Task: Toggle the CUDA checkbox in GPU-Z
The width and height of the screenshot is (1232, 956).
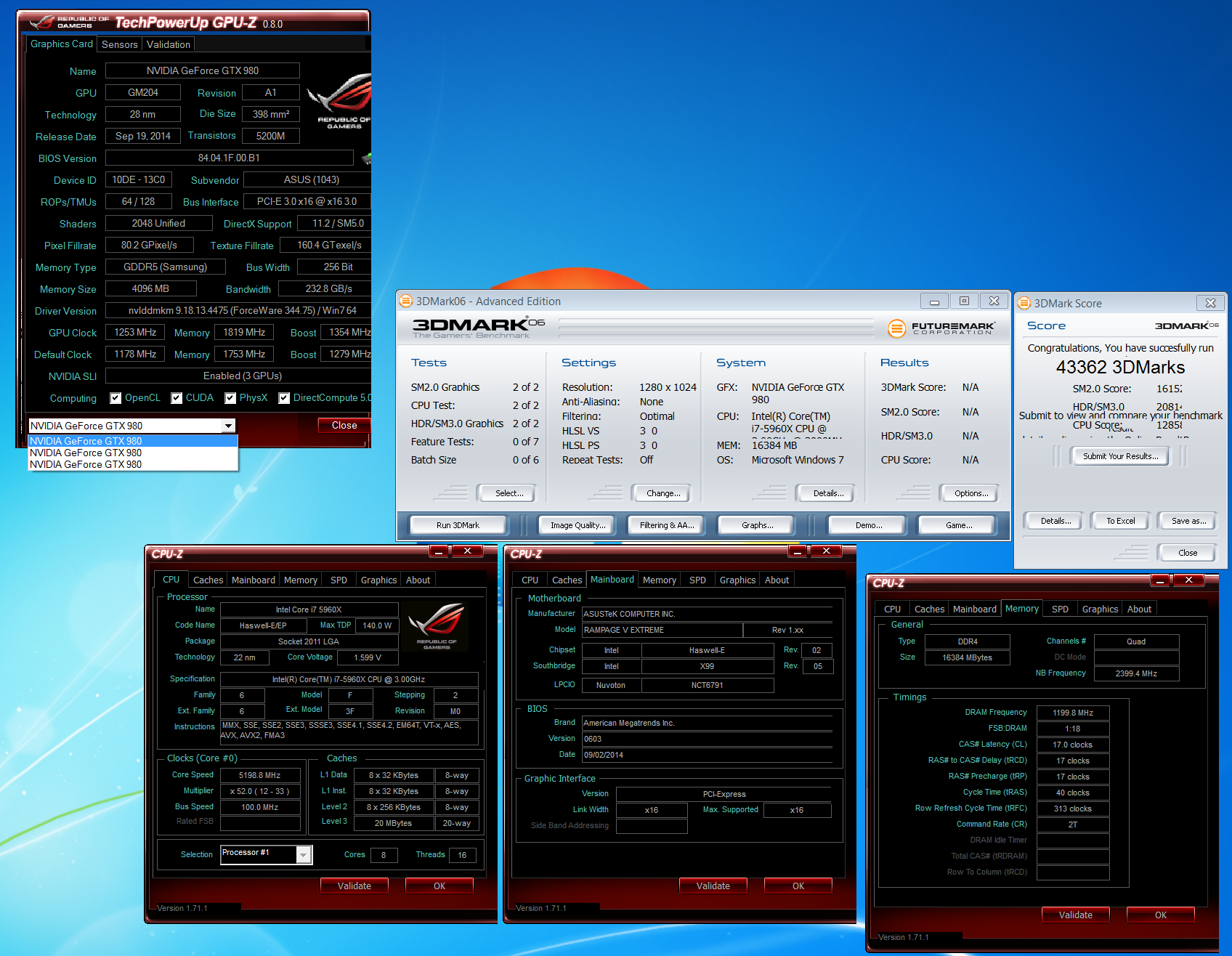Action: coord(177,398)
